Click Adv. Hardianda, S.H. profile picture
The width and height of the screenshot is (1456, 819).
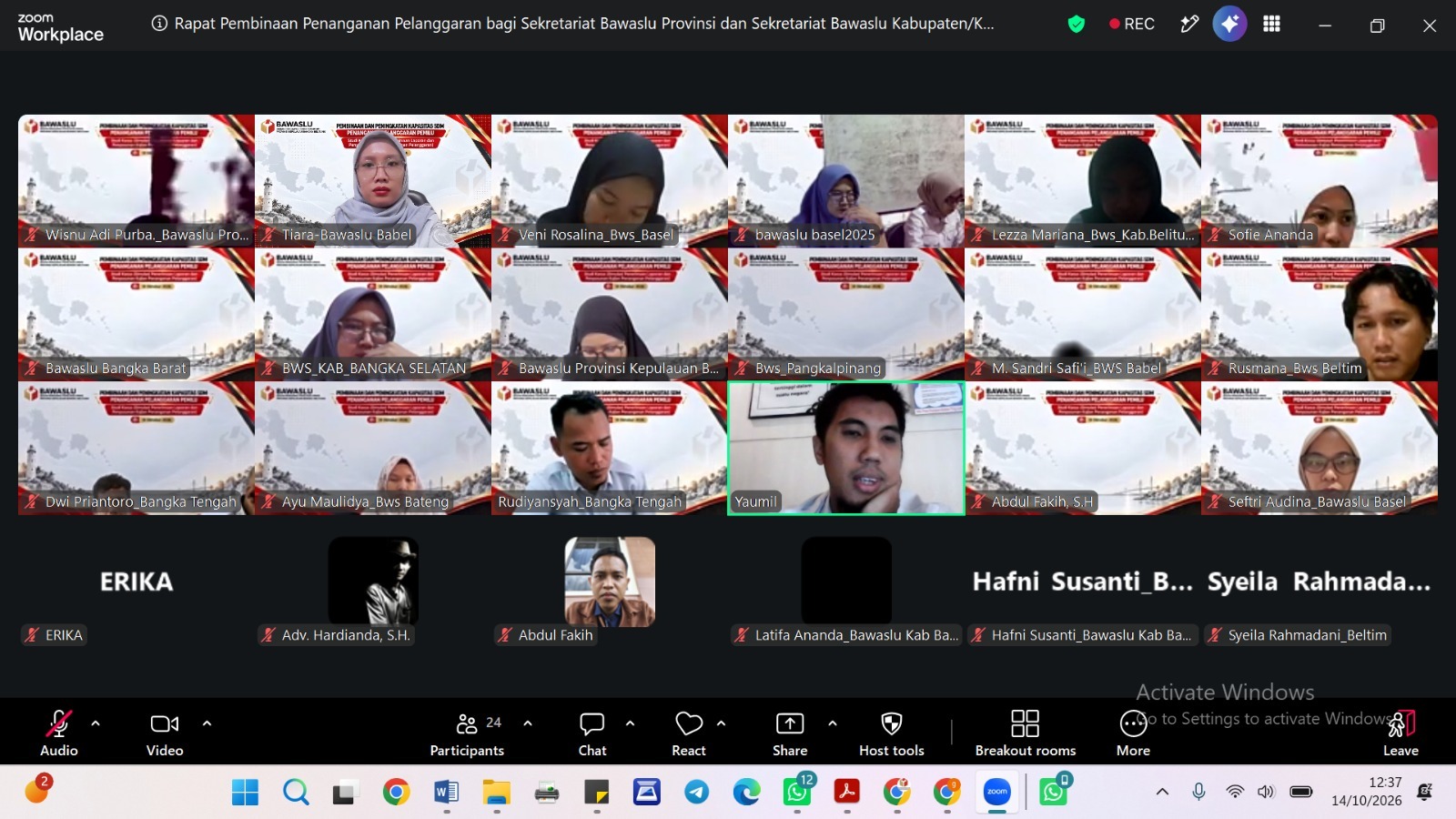(x=373, y=581)
